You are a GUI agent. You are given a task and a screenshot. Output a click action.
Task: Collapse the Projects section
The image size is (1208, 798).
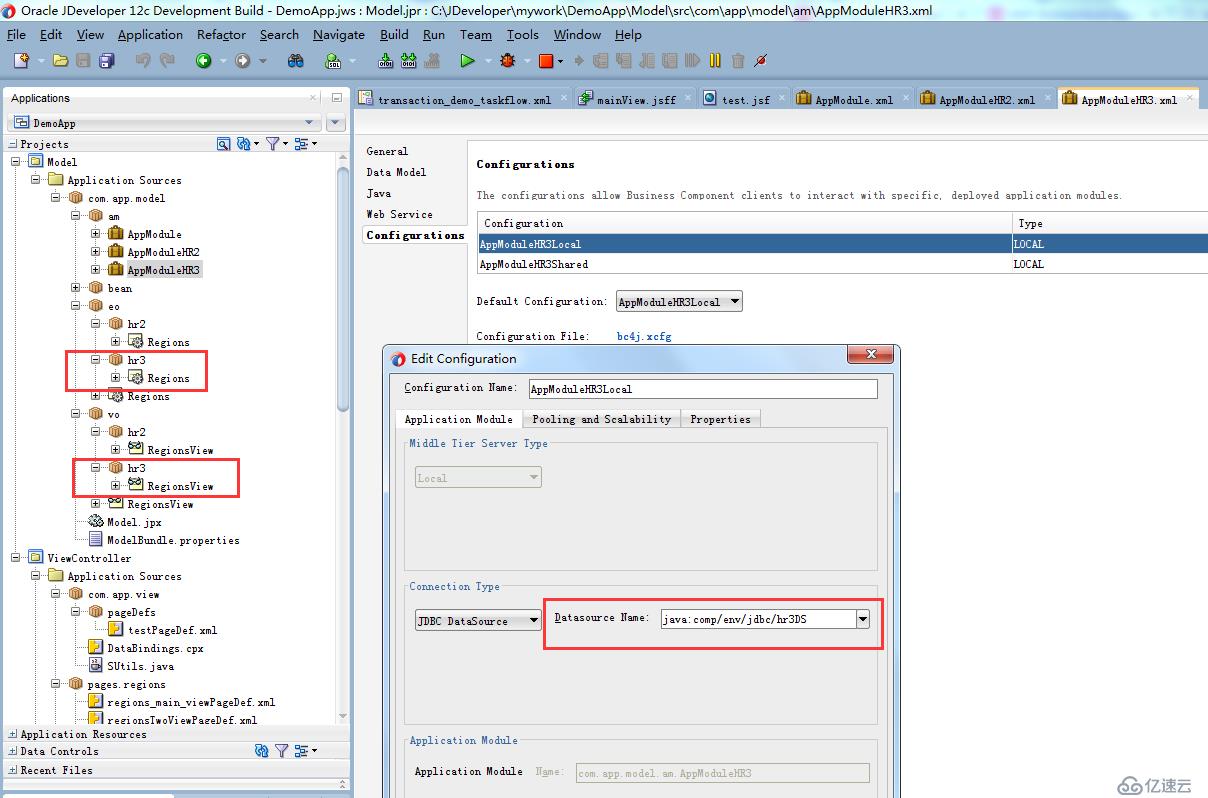pos(12,144)
